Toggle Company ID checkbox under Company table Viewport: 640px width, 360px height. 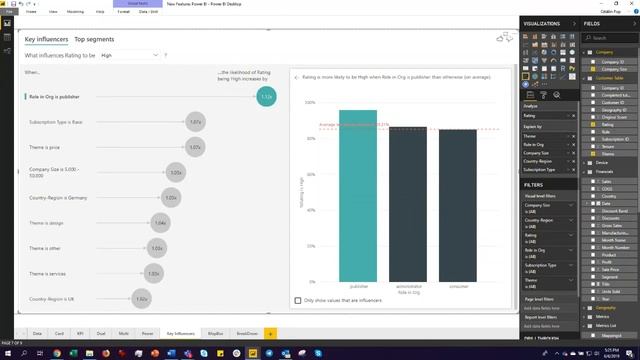point(593,62)
